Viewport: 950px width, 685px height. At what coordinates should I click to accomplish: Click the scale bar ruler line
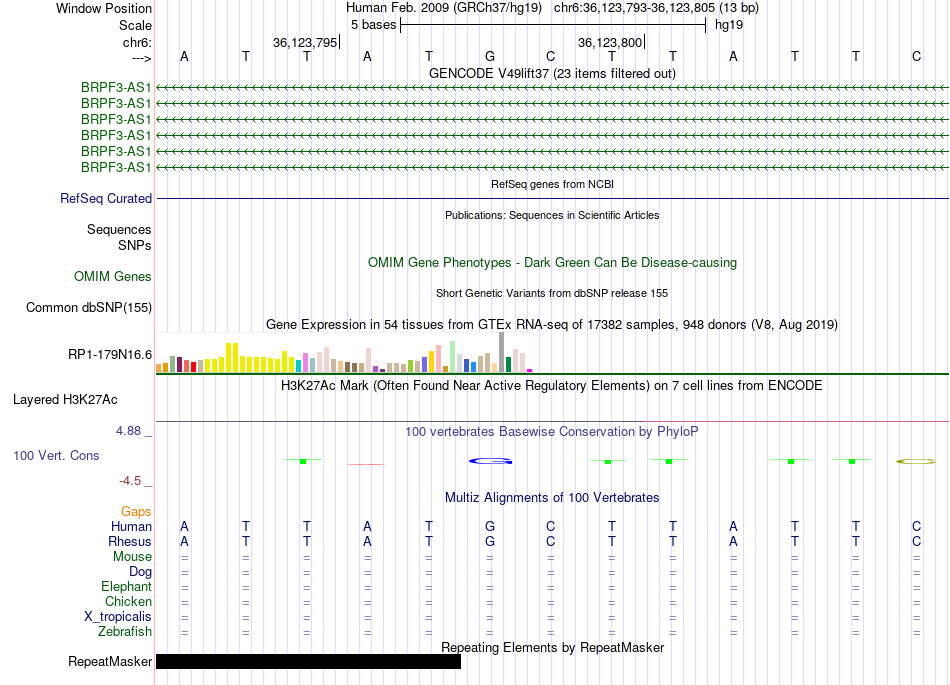click(x=553, y=25)
